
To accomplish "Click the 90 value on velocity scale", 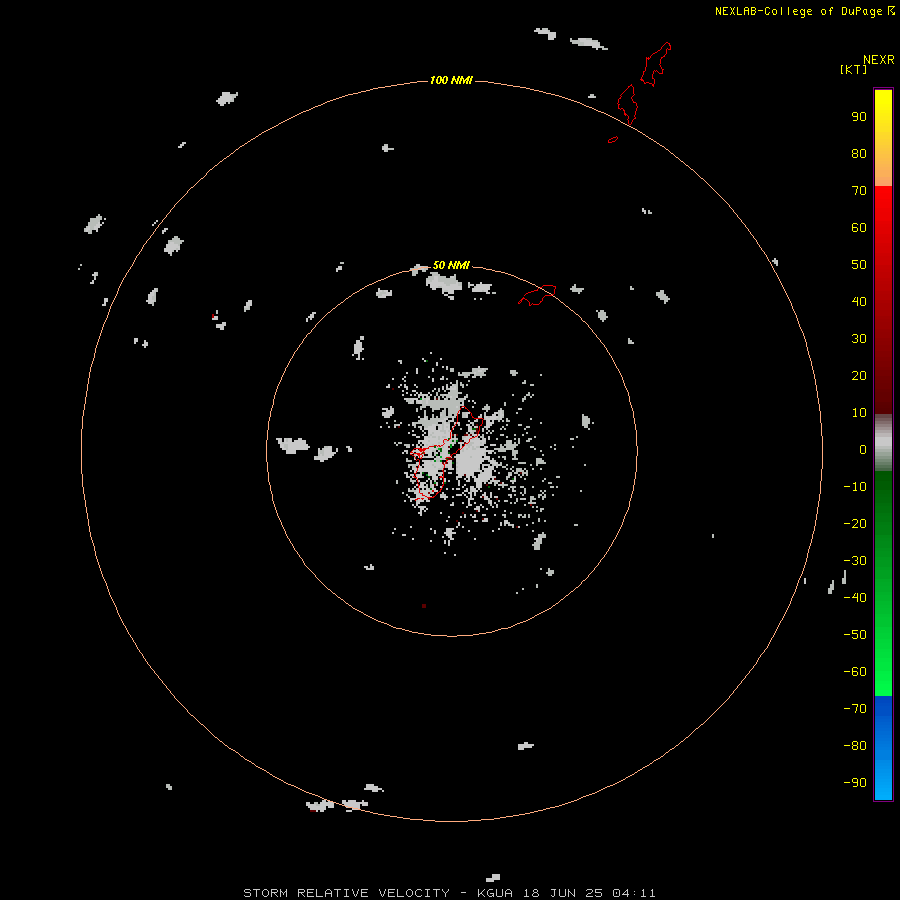I will [x=859, y=117].
